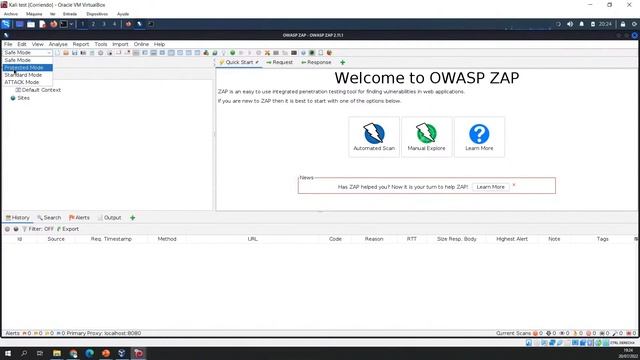Switch to the Quick Start tab

click(x=239, y=62)
